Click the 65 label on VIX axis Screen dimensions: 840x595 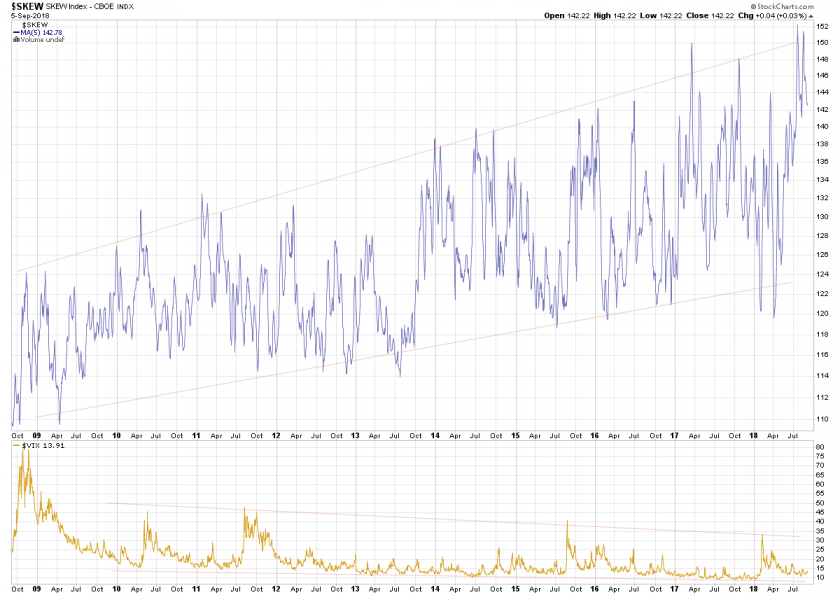(820, 475)
